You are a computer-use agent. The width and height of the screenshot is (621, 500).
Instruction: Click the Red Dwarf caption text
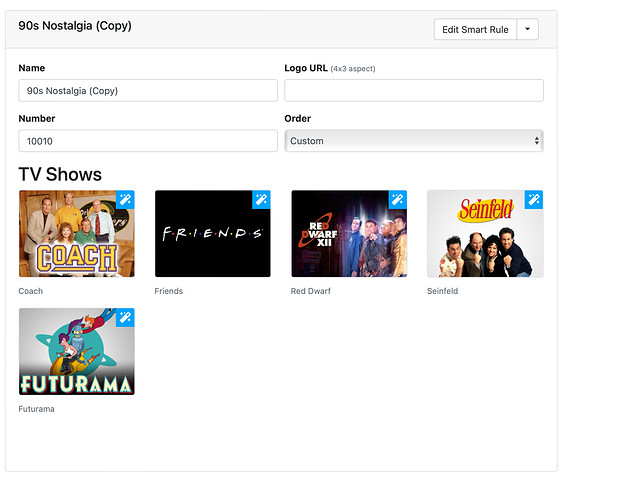coord(311,292)
